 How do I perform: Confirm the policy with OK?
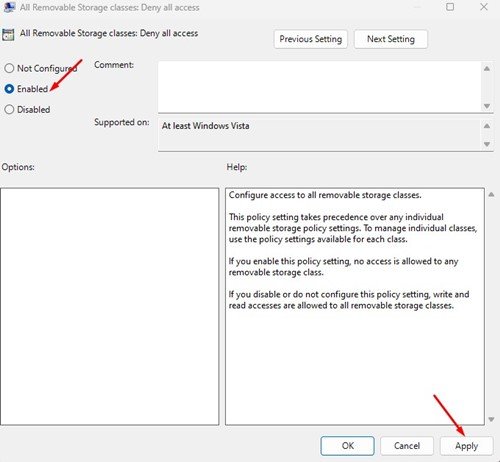[347, 446]
